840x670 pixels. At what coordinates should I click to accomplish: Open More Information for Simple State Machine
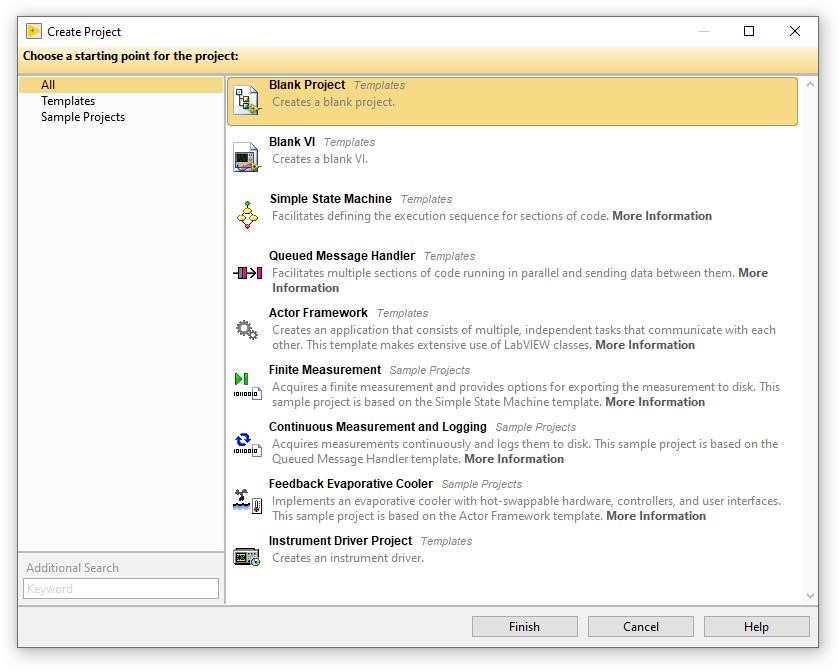coord(662,216)
